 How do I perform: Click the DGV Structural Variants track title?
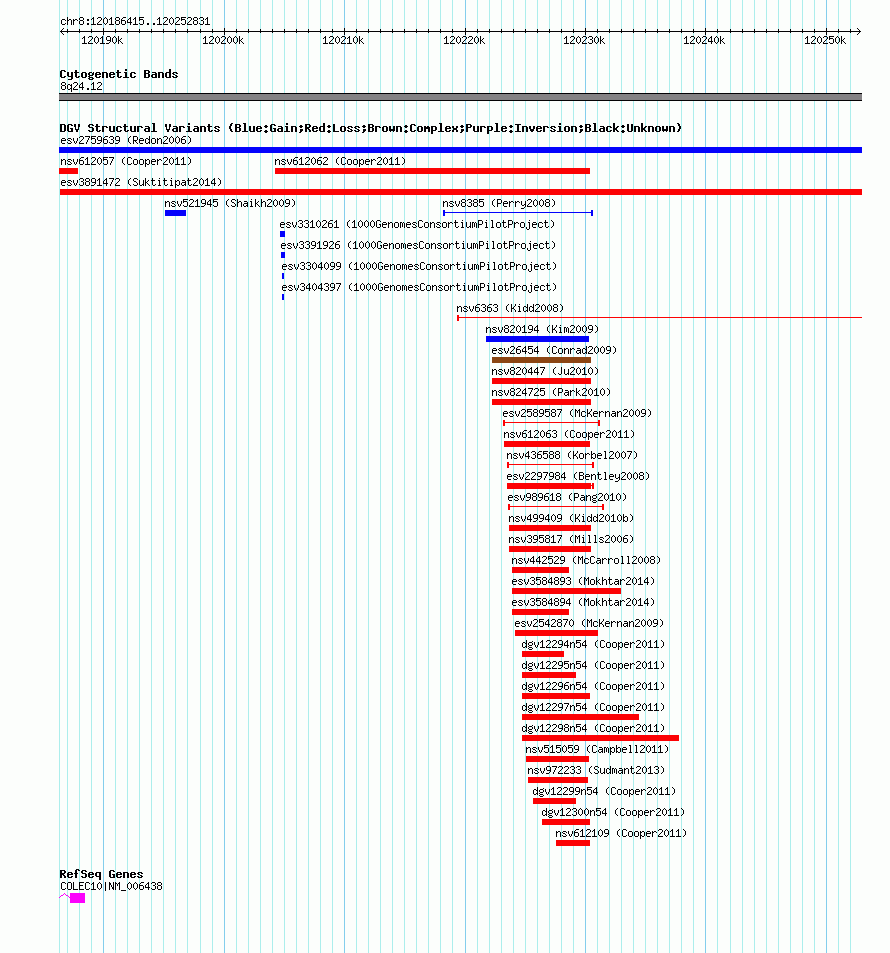point(371,128)
